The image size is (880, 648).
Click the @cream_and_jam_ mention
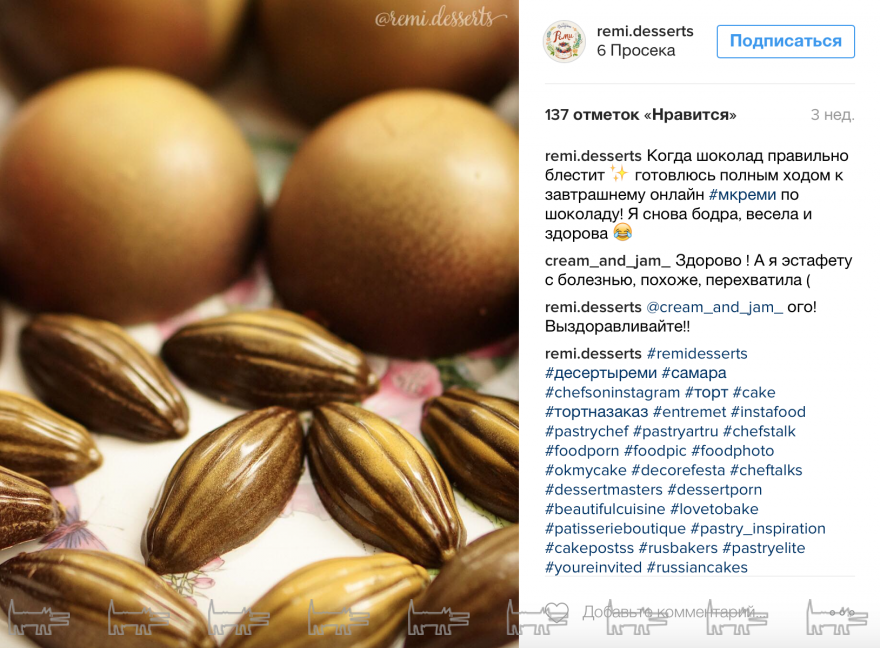pyautogui.click(x=714, y=307)
